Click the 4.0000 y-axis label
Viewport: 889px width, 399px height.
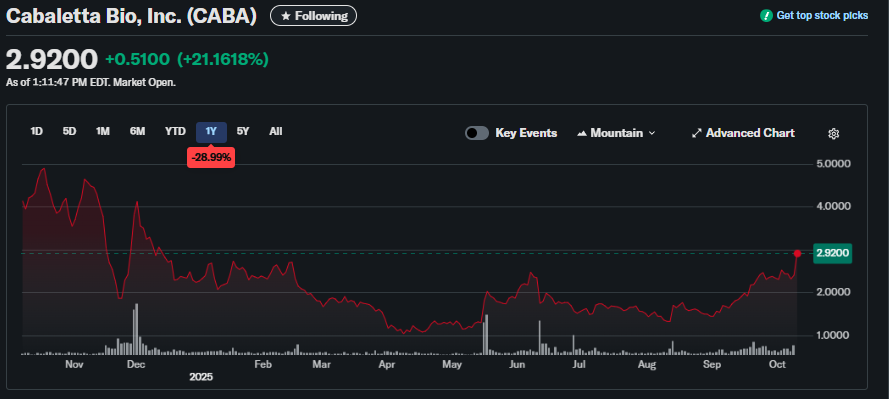[832, 206]
